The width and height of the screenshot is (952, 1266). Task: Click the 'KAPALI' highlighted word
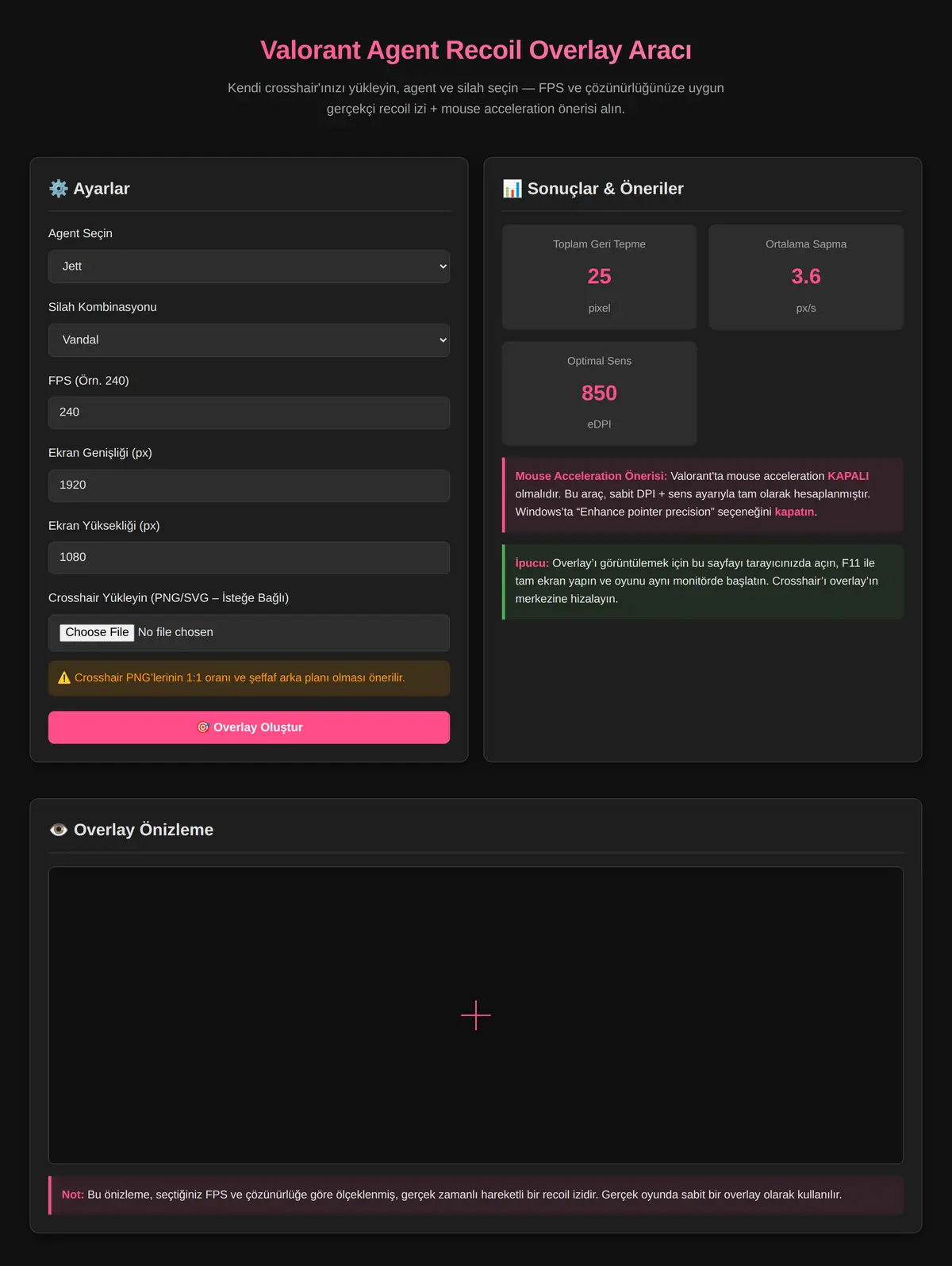click(848, 476)
